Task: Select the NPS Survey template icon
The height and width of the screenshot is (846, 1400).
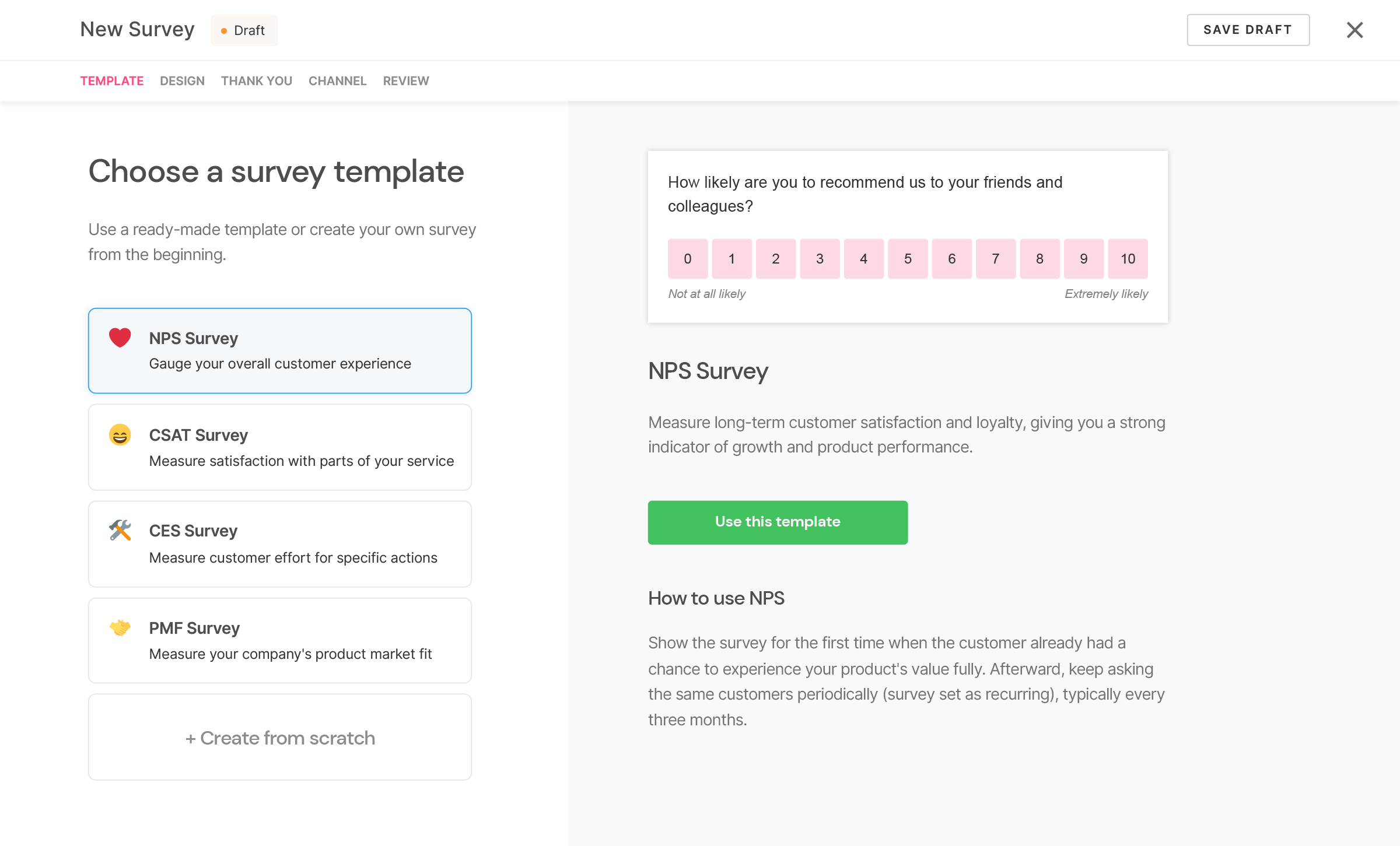Action: (119, 337)
